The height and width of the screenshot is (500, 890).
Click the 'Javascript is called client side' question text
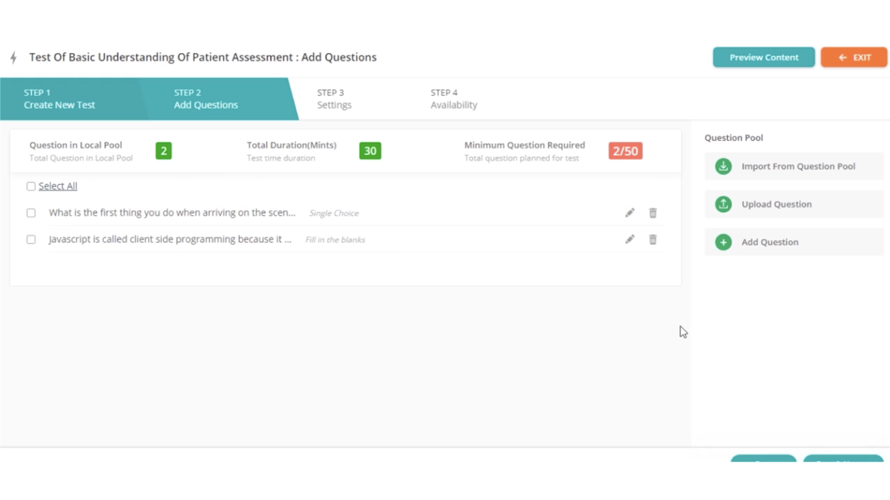click(x=170, y=240)
